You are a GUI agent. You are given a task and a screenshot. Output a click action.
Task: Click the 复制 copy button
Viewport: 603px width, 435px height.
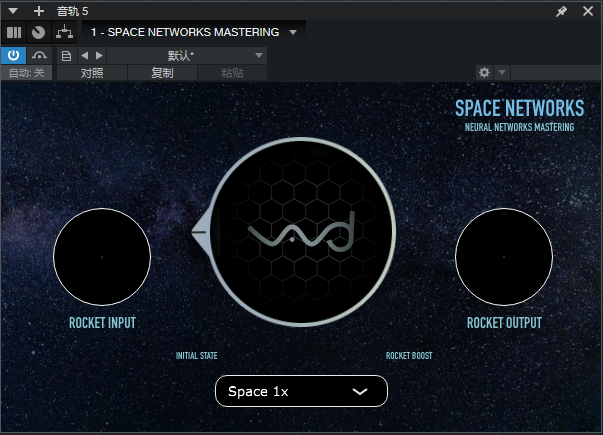pos(162,73)
